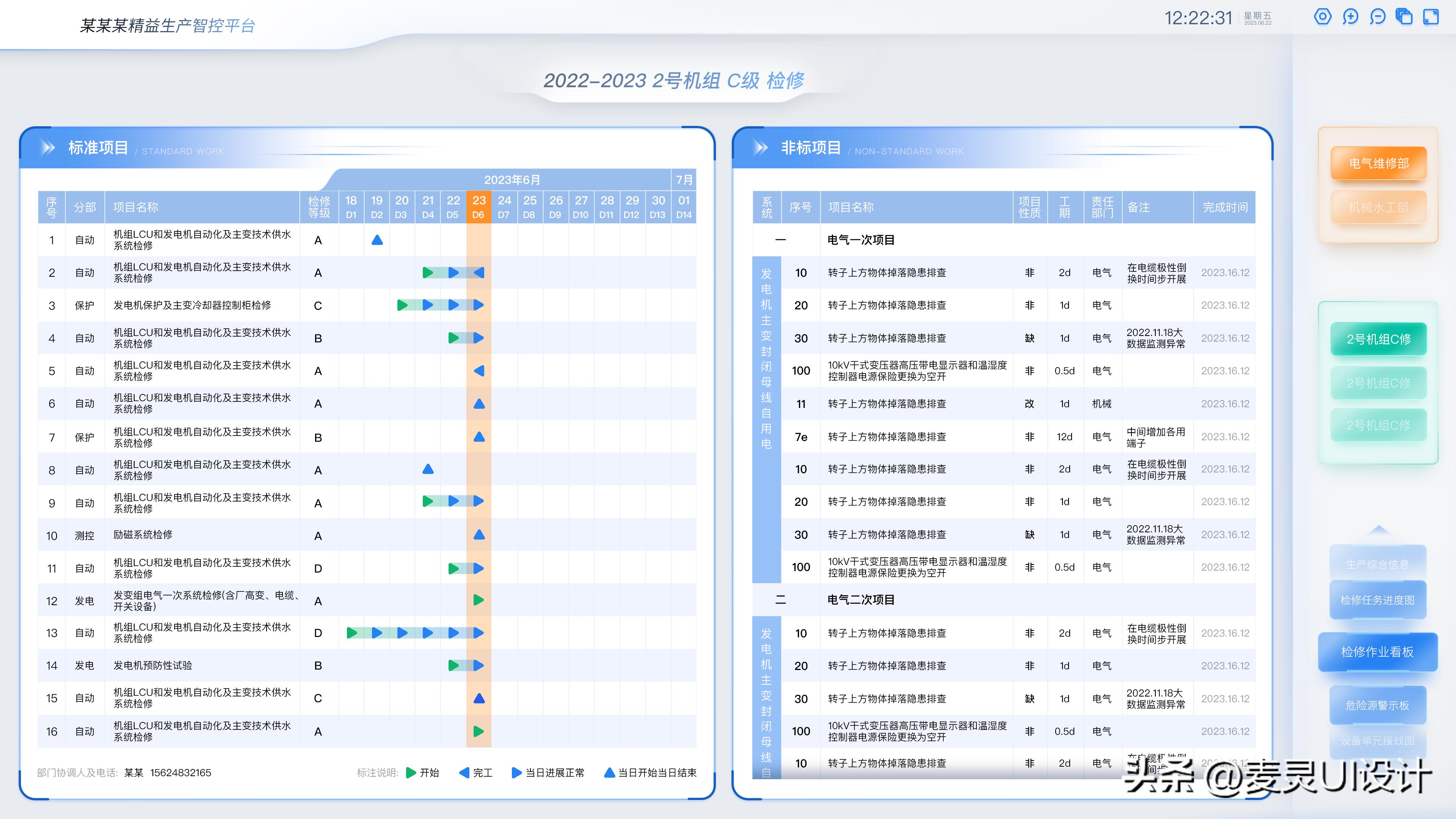Open the settings hexagon icon in top bar
Image resolution: width=1456 pixels, height=819 pixels.
coord(1323,17)
